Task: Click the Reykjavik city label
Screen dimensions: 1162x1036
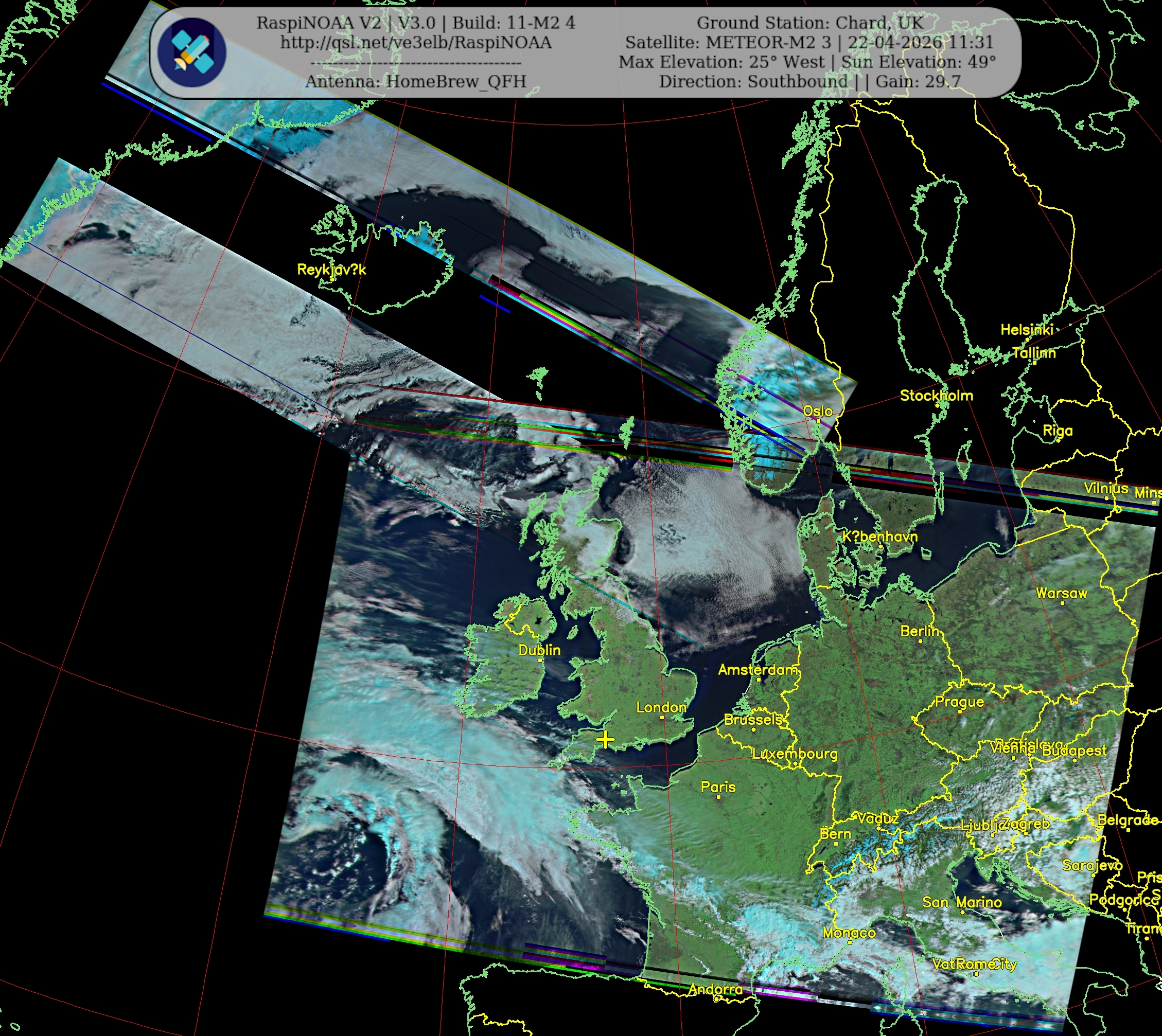Action: point(331,270)
